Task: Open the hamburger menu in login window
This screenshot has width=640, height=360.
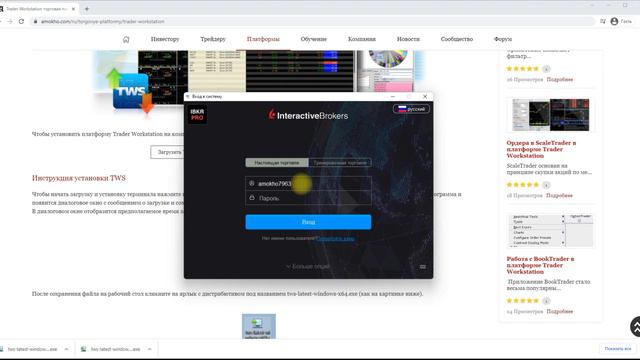Action: tap(422, 267)
